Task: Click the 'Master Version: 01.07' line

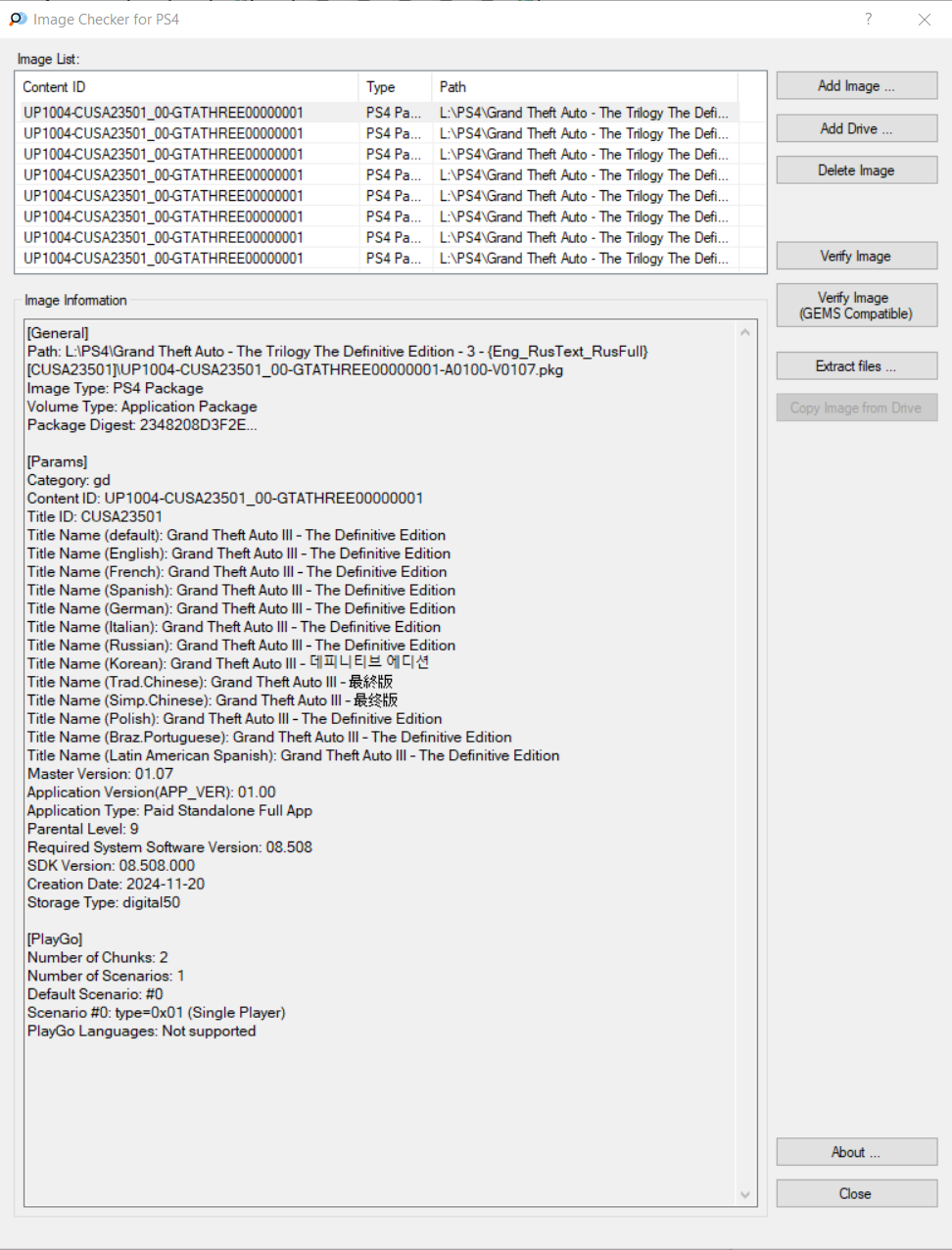Action: [100, 774]
